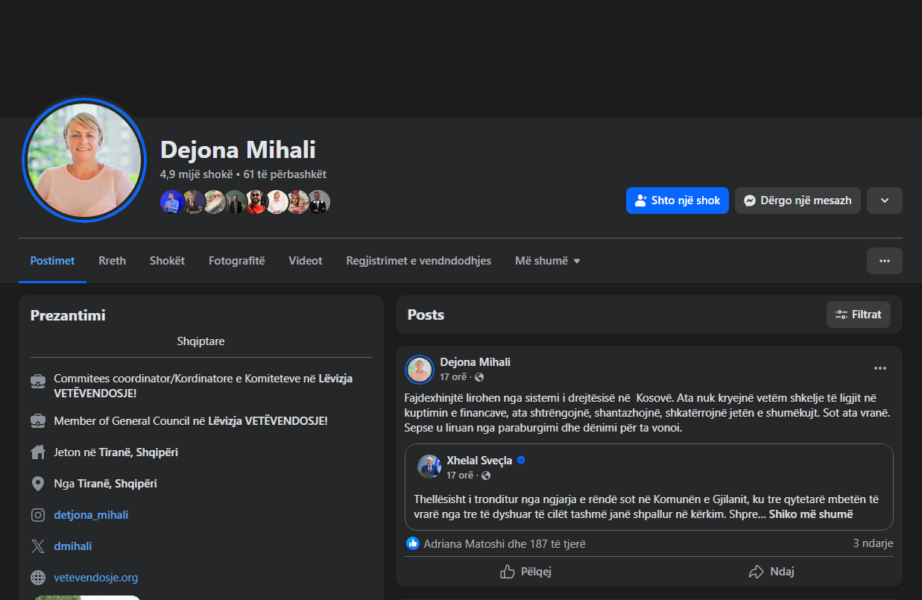Click the Instagram icon next to detjona_mihali
The image size is (922, 600).
pos(38,515)
